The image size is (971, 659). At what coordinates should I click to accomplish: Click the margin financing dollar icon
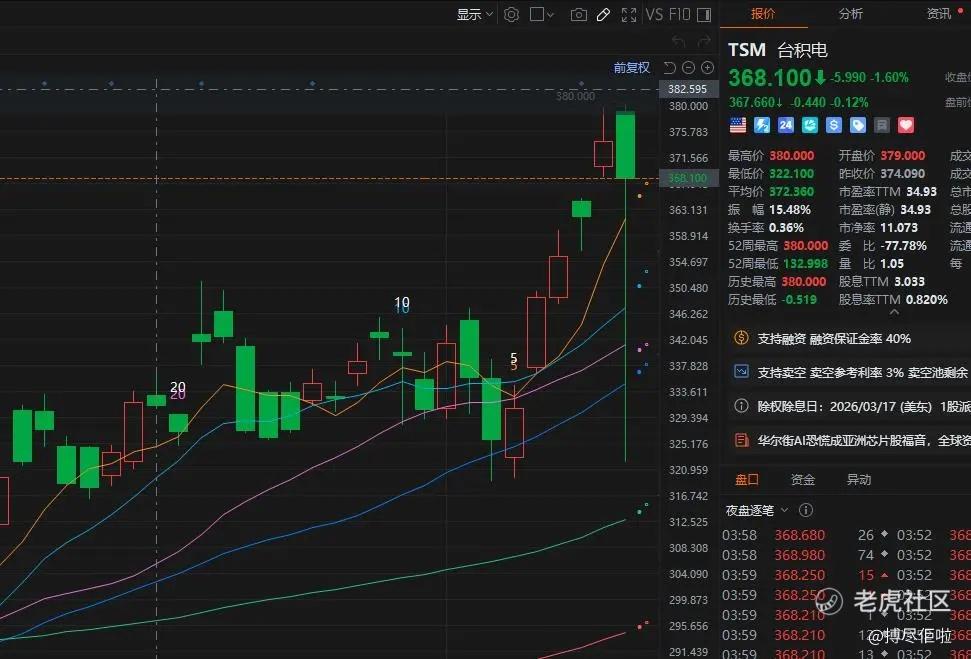point(741,338)
